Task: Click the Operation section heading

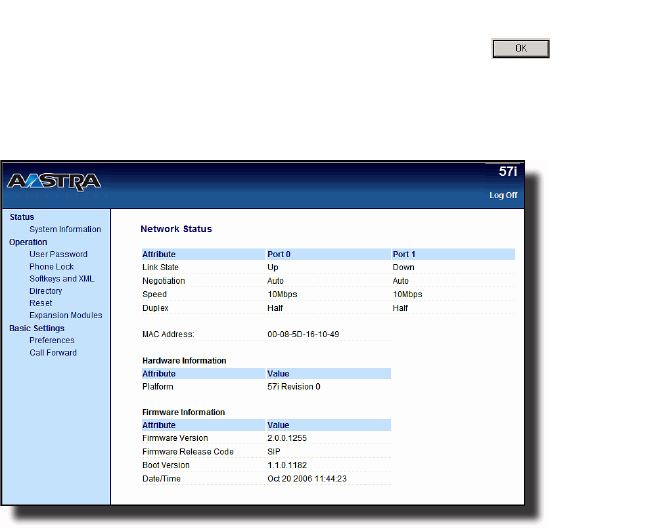Action: [28, 242]
